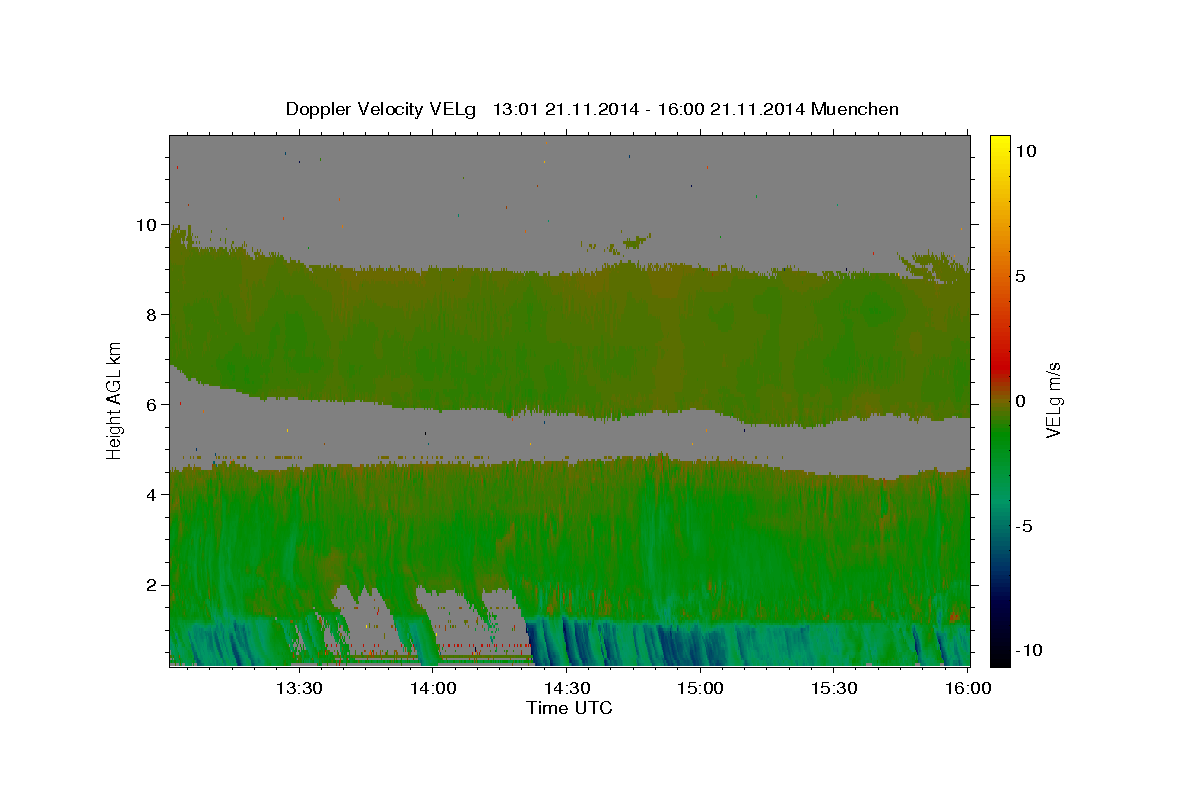
Task: Click the 15:30 time tick label
Action: (x=835, y=689)
